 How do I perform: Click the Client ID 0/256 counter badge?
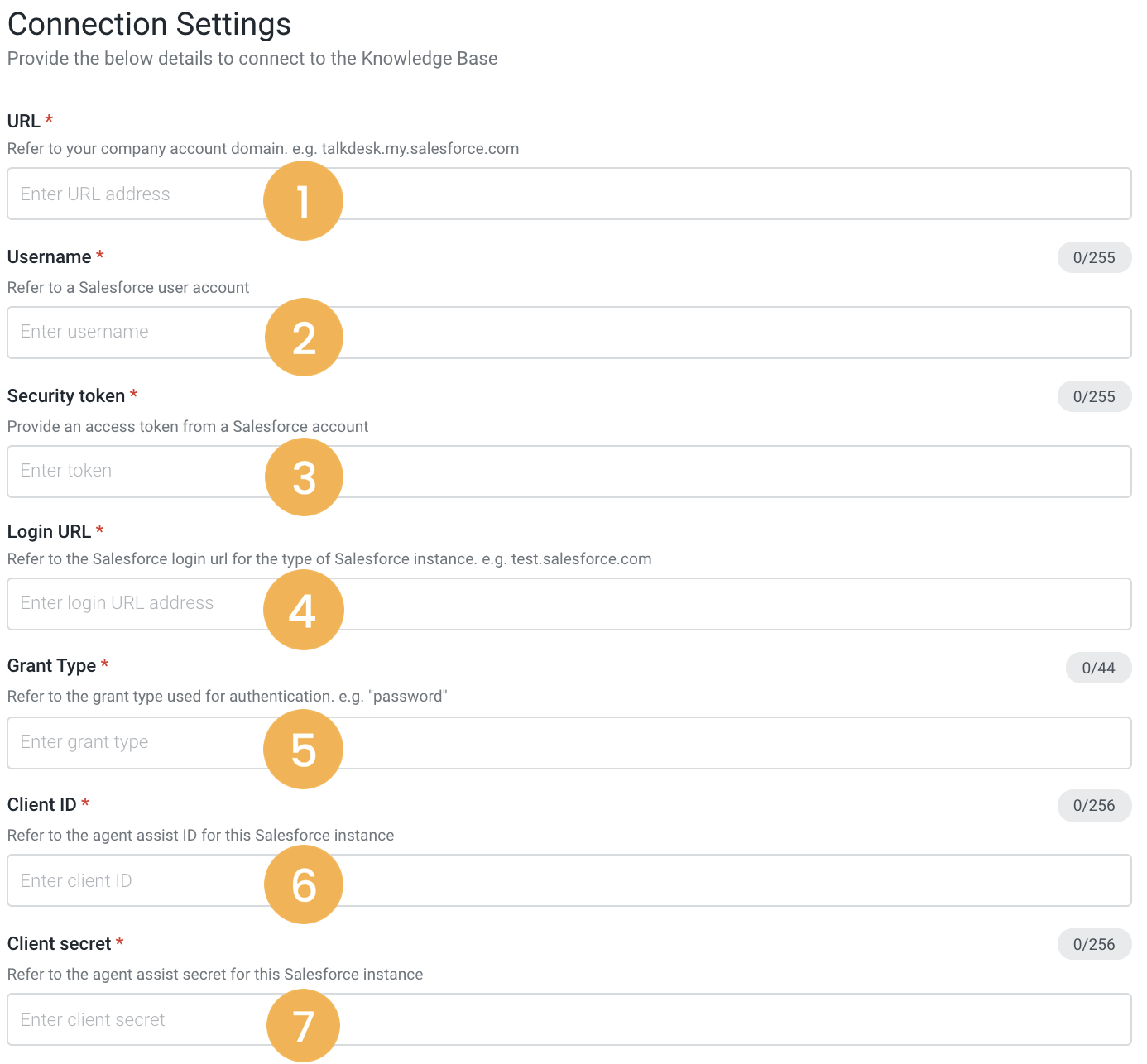coord(1094,805)
